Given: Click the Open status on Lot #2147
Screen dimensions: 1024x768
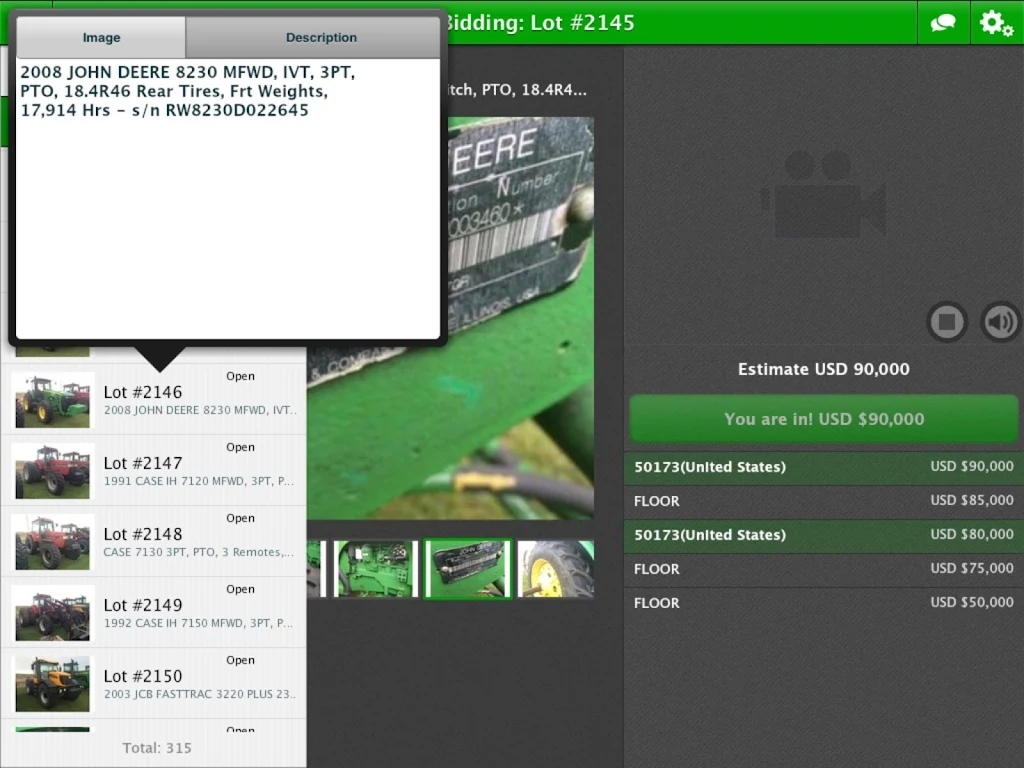Looking at the screenshot, I should coord(240,447).
